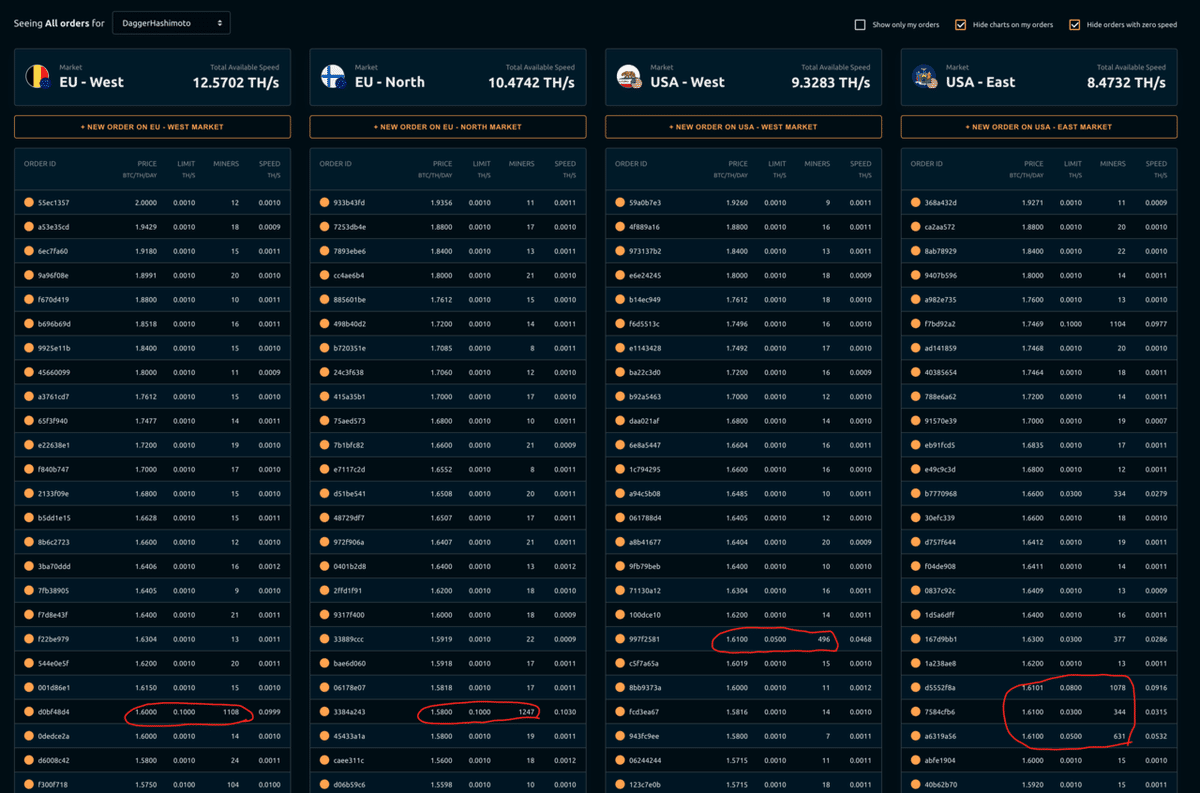Click the orange icon of order b7770968
The height and width of the screenshot is (793, 1200).
[916, 494]
